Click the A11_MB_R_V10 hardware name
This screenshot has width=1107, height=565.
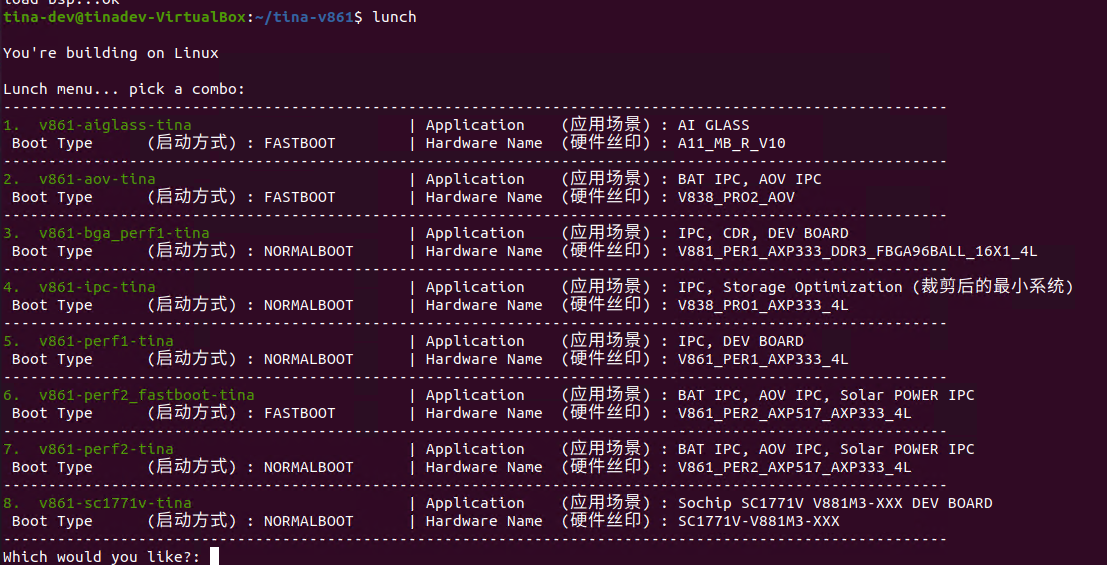(731, 143)
